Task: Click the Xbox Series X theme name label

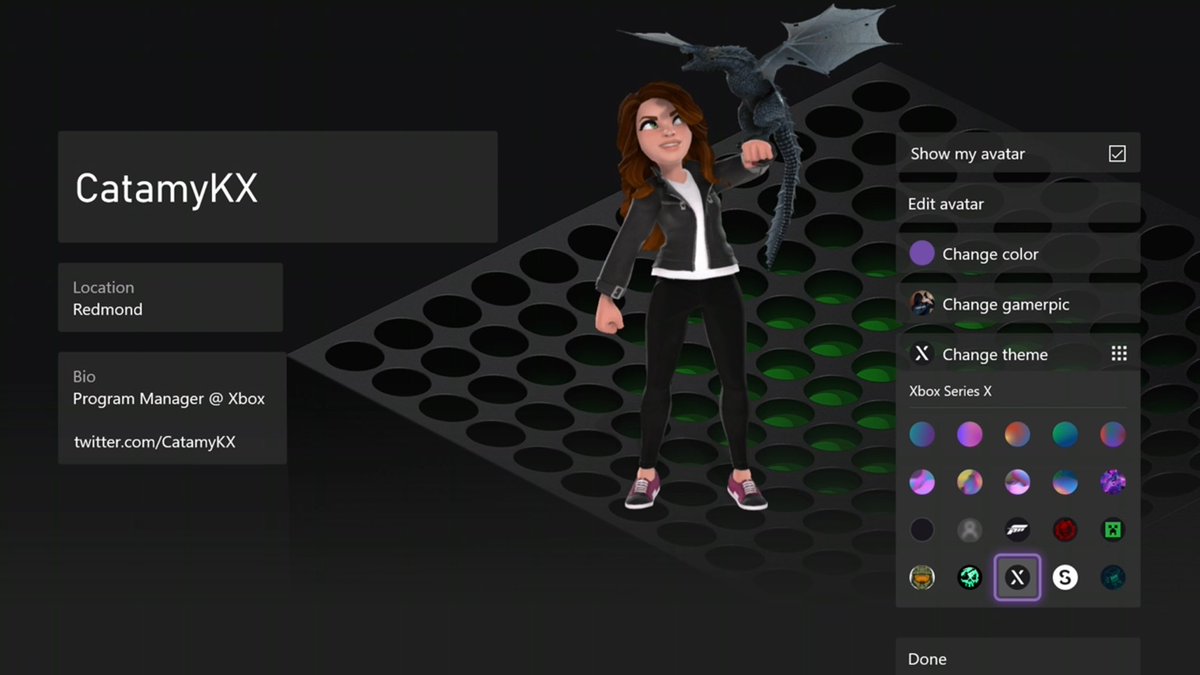Action: click(x=950, y=391)
